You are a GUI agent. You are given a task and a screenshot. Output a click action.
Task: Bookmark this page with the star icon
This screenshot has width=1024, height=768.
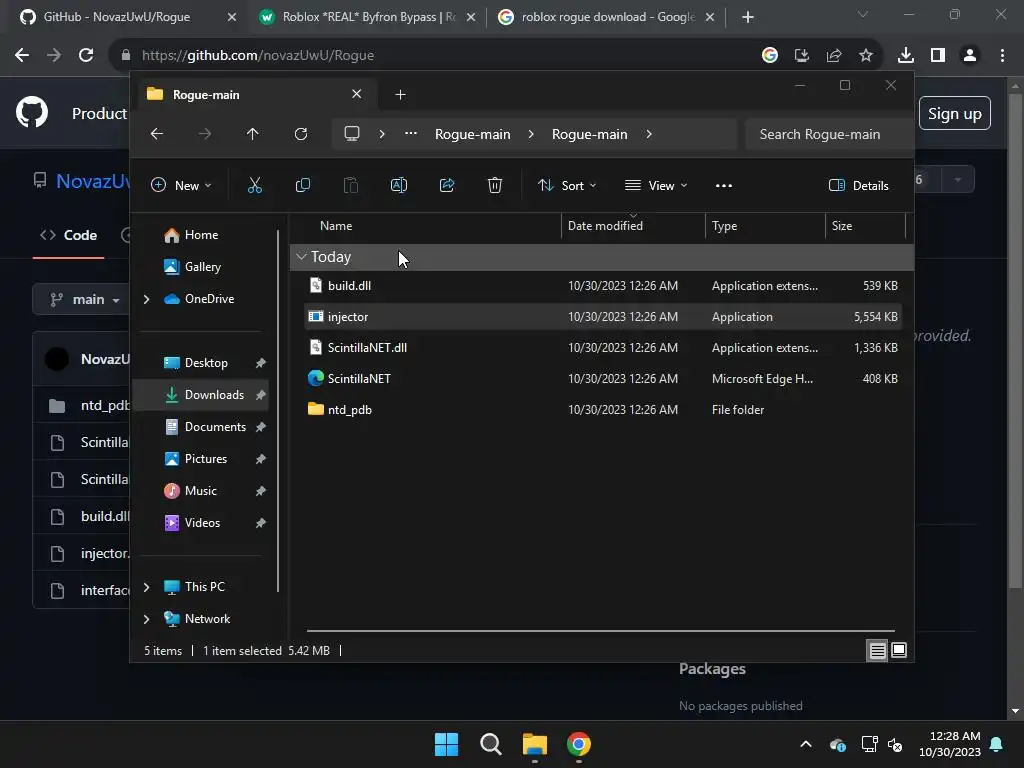pyautogui.click(x=866, y=56)
